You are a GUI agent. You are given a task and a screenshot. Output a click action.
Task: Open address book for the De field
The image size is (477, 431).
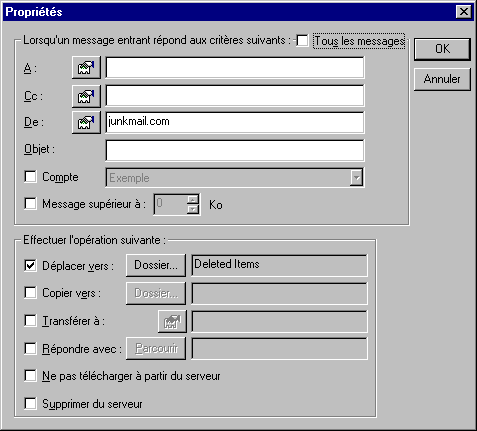click(x=86, y=122)
